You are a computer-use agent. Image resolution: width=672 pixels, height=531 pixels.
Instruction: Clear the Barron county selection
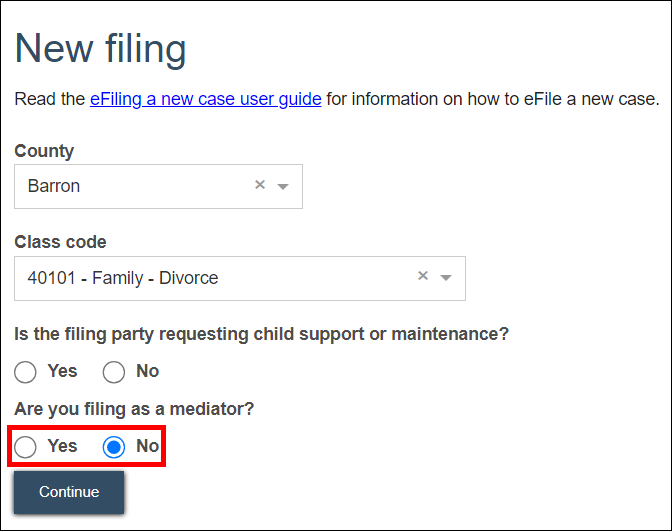(x=260, y=185)
